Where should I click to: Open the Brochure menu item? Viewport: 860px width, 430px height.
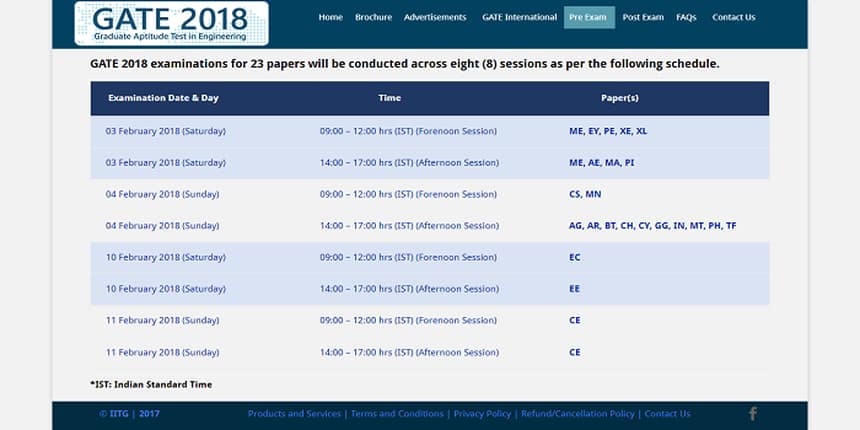[x=374, y=18]
